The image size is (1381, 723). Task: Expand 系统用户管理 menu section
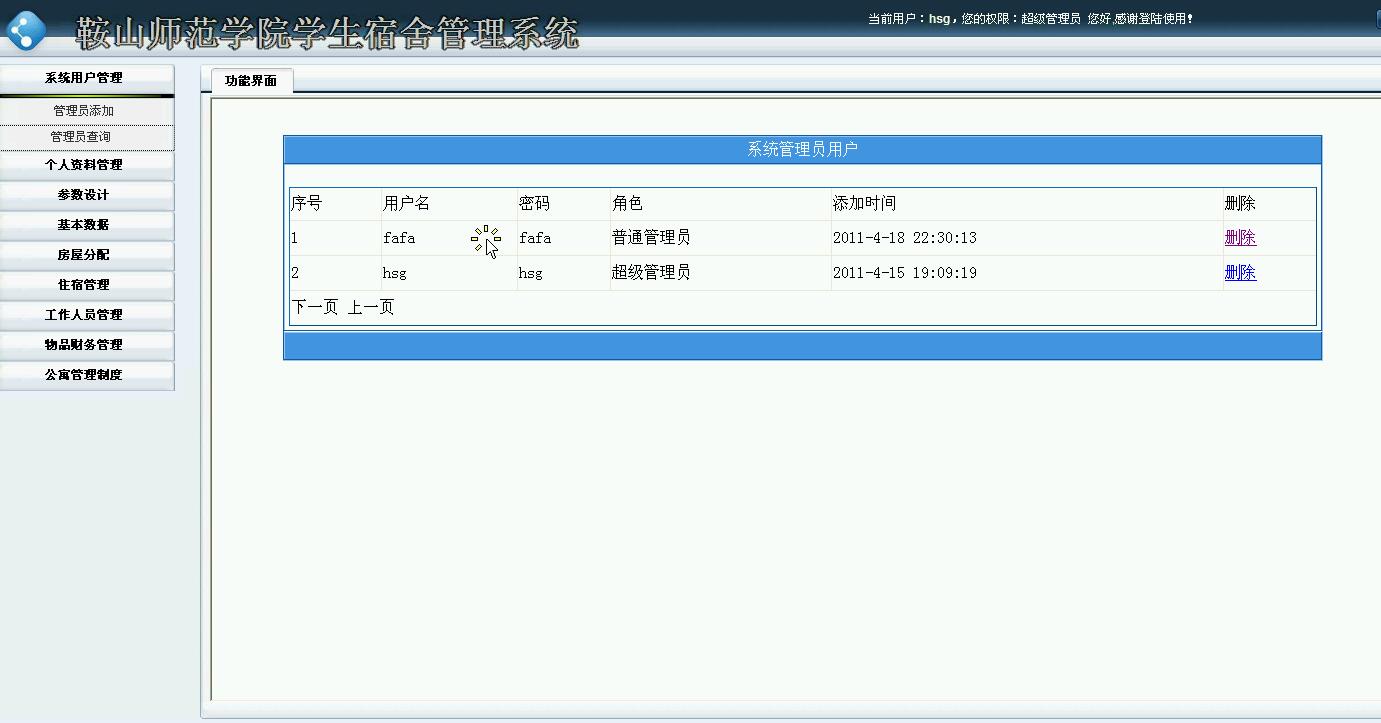coord(86,78)
